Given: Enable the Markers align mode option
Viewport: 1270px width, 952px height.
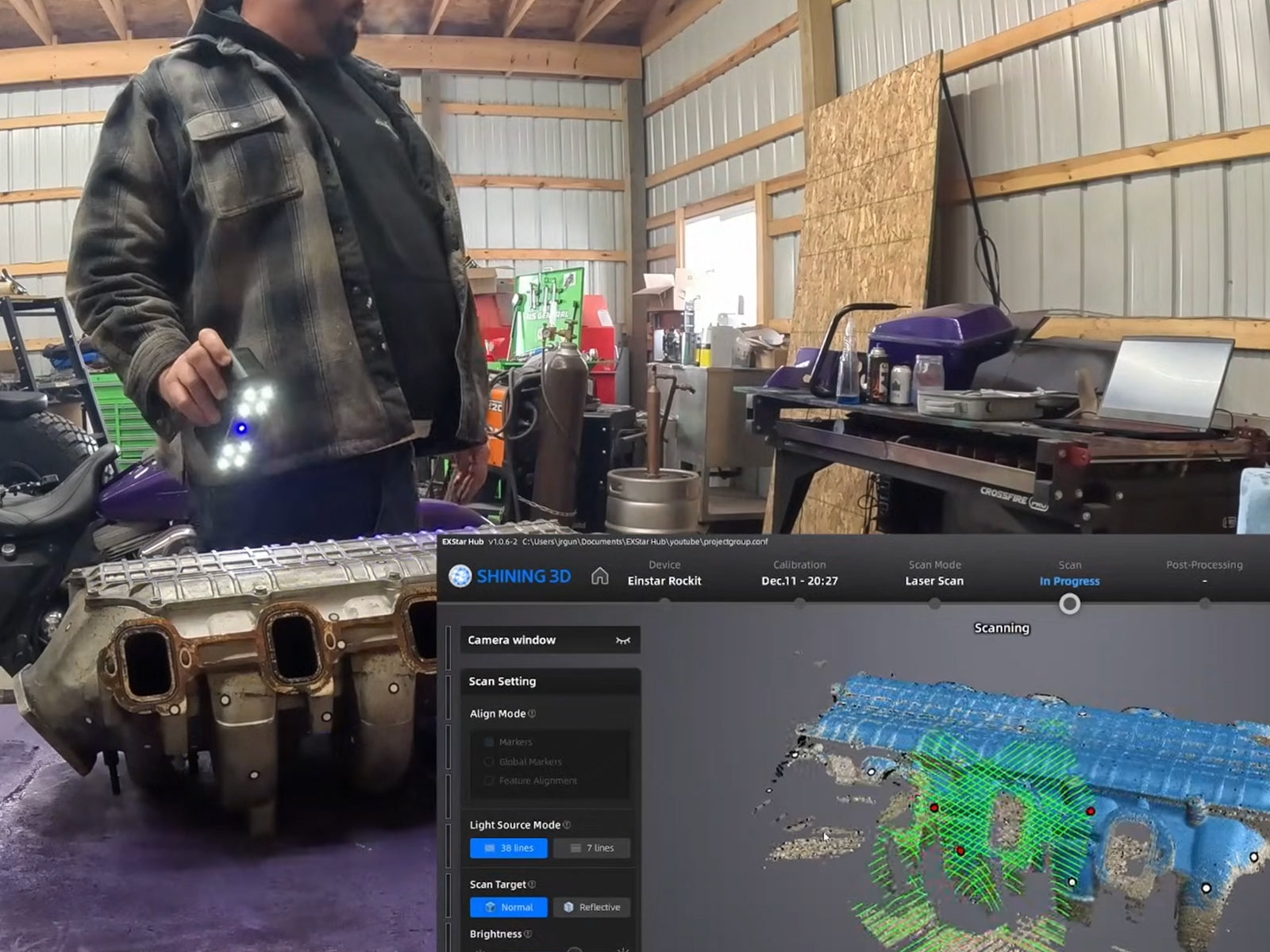Looking at the screenshot, I should pos(489,742).
